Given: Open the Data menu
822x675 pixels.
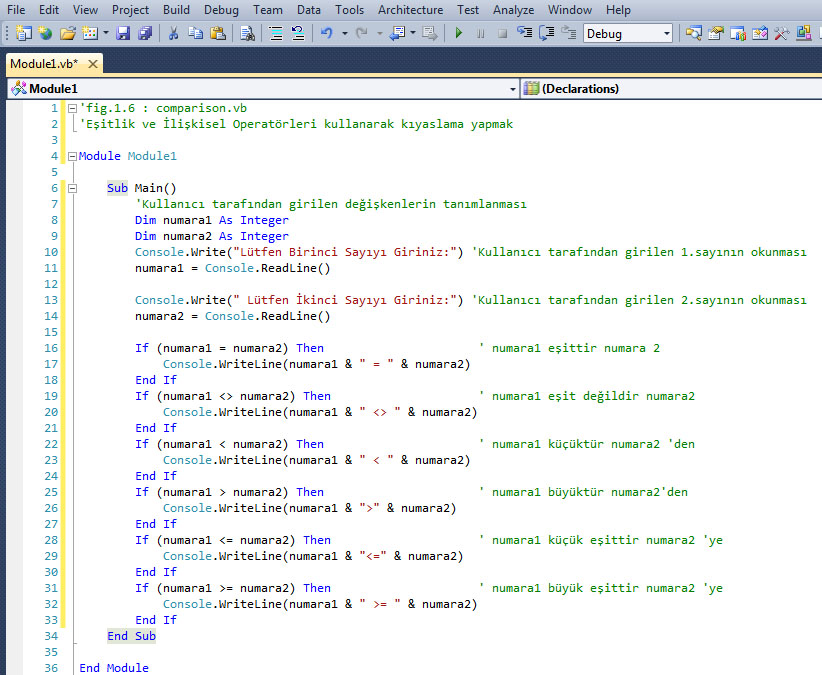Looking at the screenshot, I should pyautogui.click(x=309, y=10).
